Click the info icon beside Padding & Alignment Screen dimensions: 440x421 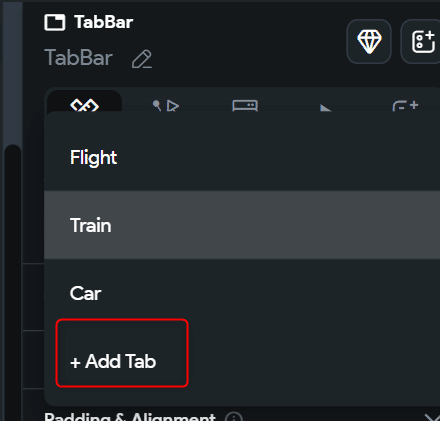tap(234, 417)
